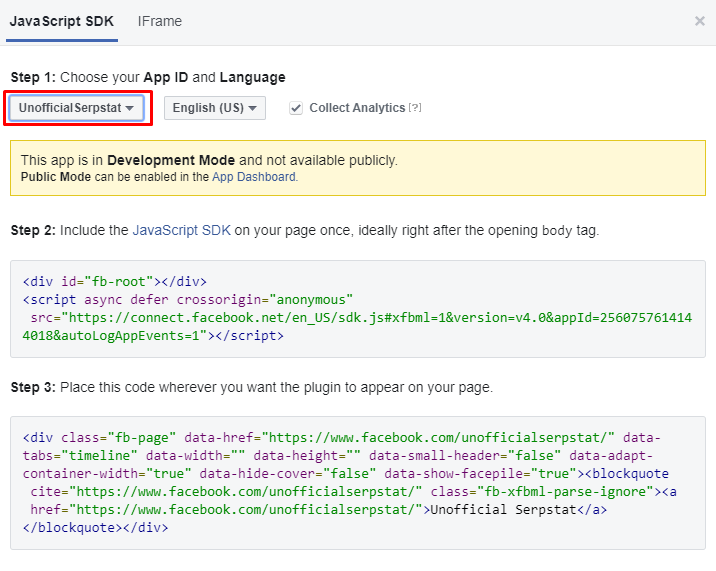The width and height of the screenshot is (716, 571).
Task: Click the [?] help icon beside Collect Analytics
Action: (x=415, y=108)
